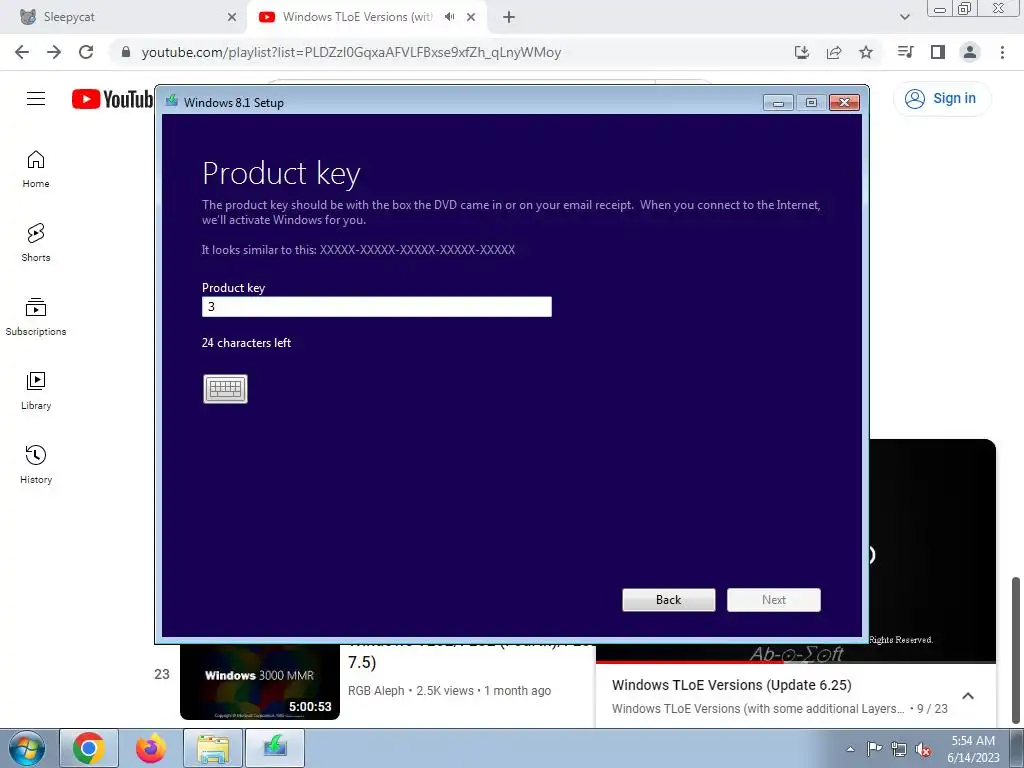Toggle the Chrome side panel
The width and height of the screenshot is (1024, 768).
(938, 52)
